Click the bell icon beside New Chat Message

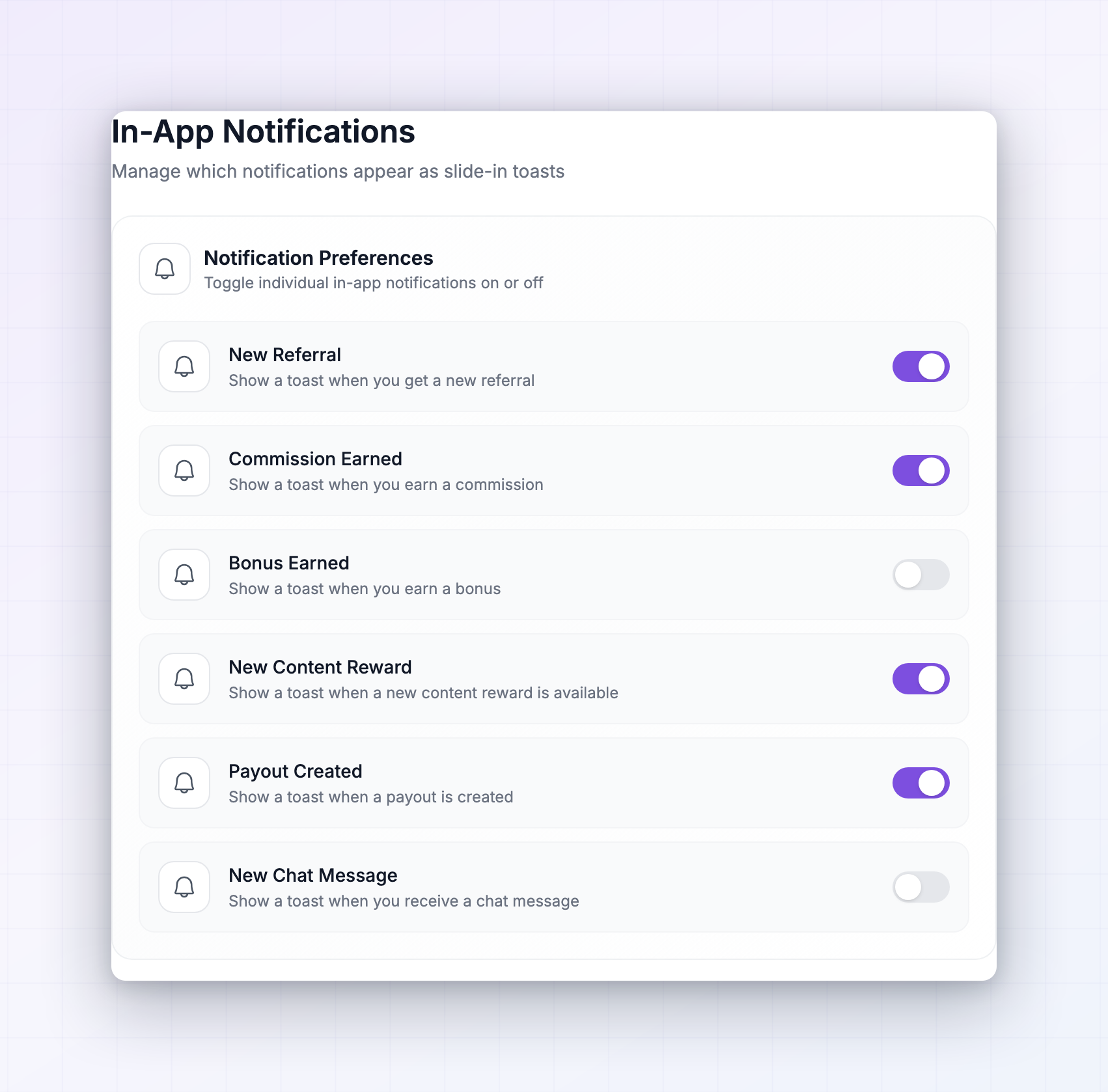[x=184, y=887]
